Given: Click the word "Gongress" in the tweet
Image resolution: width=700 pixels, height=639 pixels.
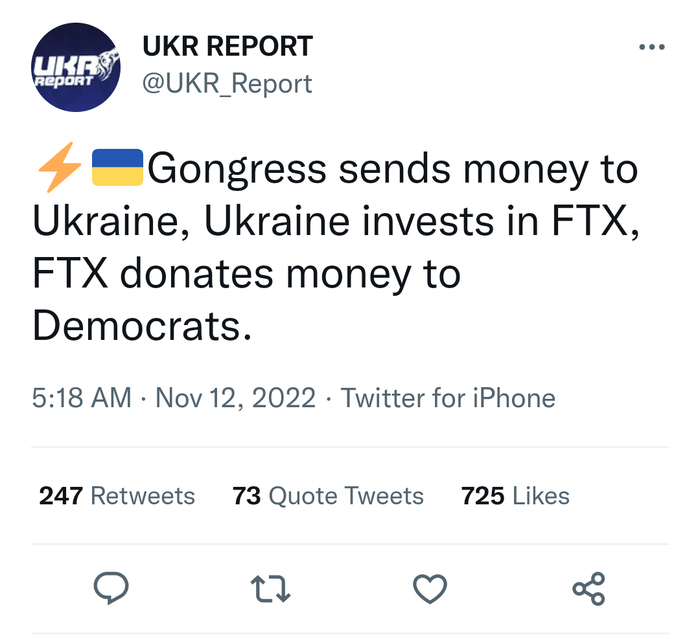Looking at the screenshot, I should (x=236, y=170).
